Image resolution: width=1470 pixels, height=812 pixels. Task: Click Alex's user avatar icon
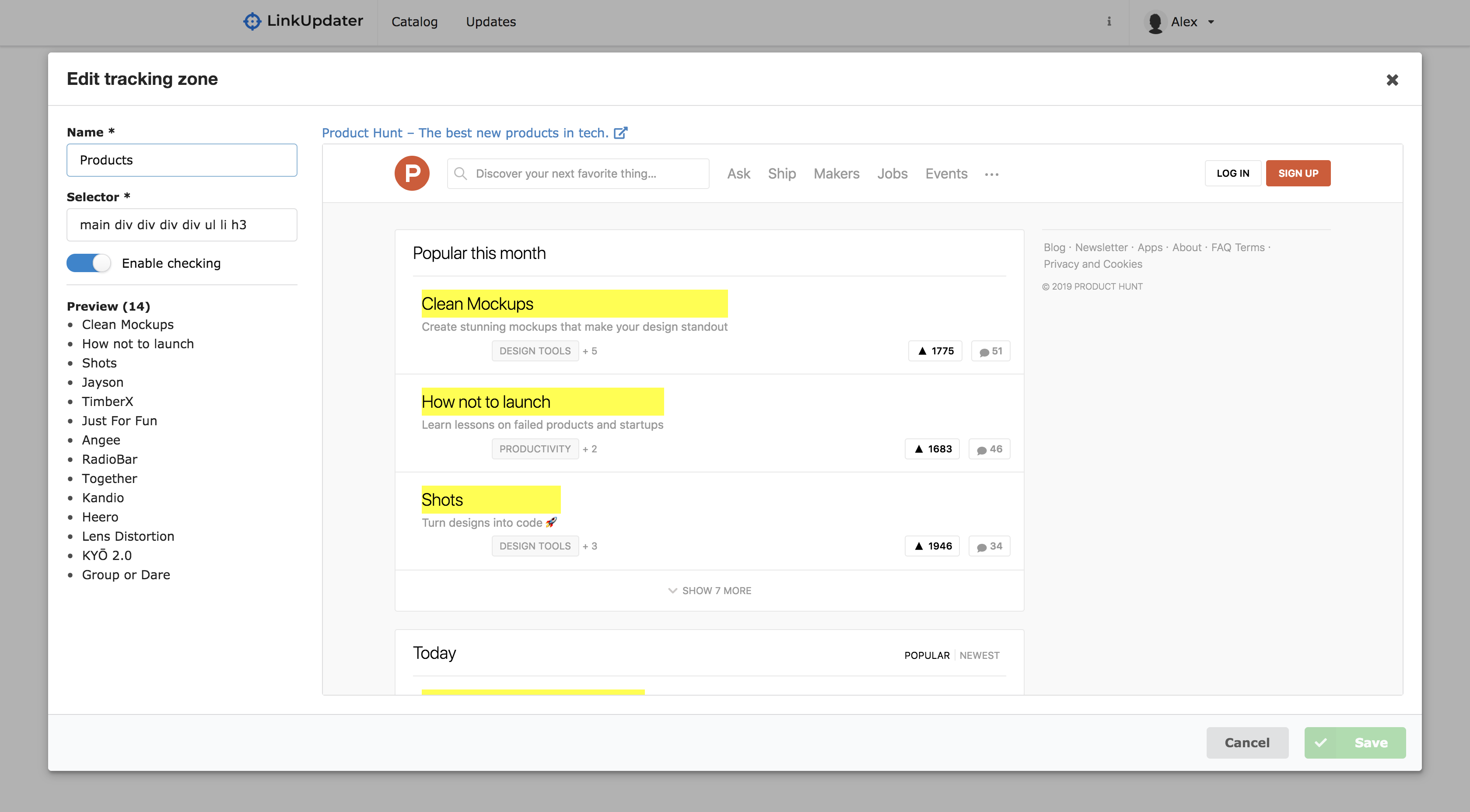click(x=1155, y=23)
